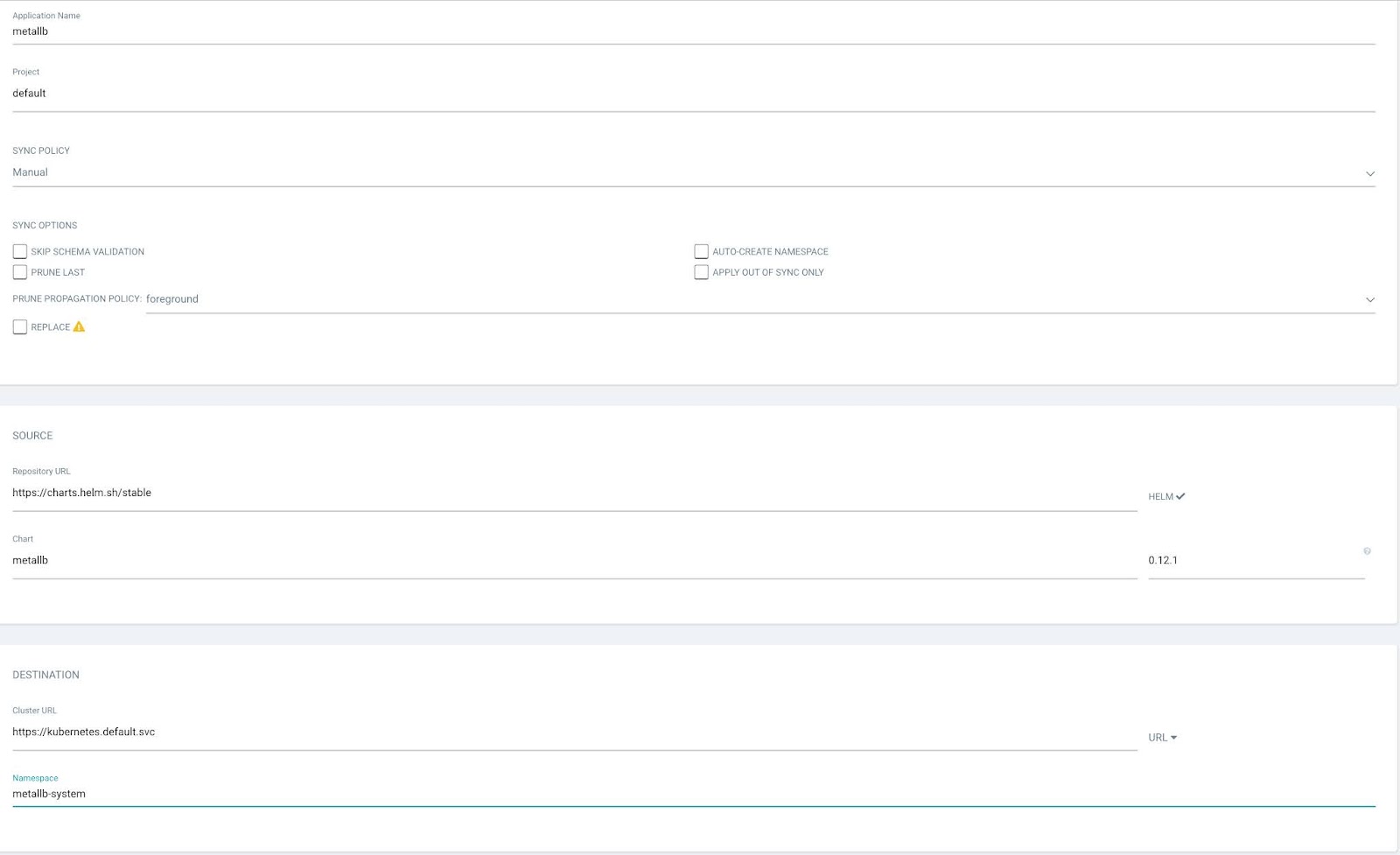1400x855 pixels.
Task: Enable Skip Schema Validation checkbox
Action: point(20,251)
